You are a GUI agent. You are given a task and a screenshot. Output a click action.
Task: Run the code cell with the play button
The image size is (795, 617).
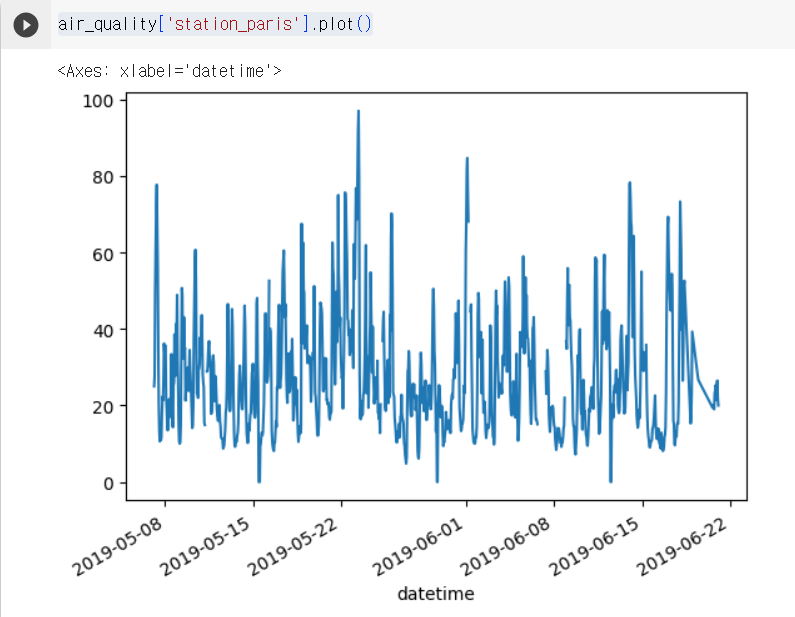[x=26, y=25]
